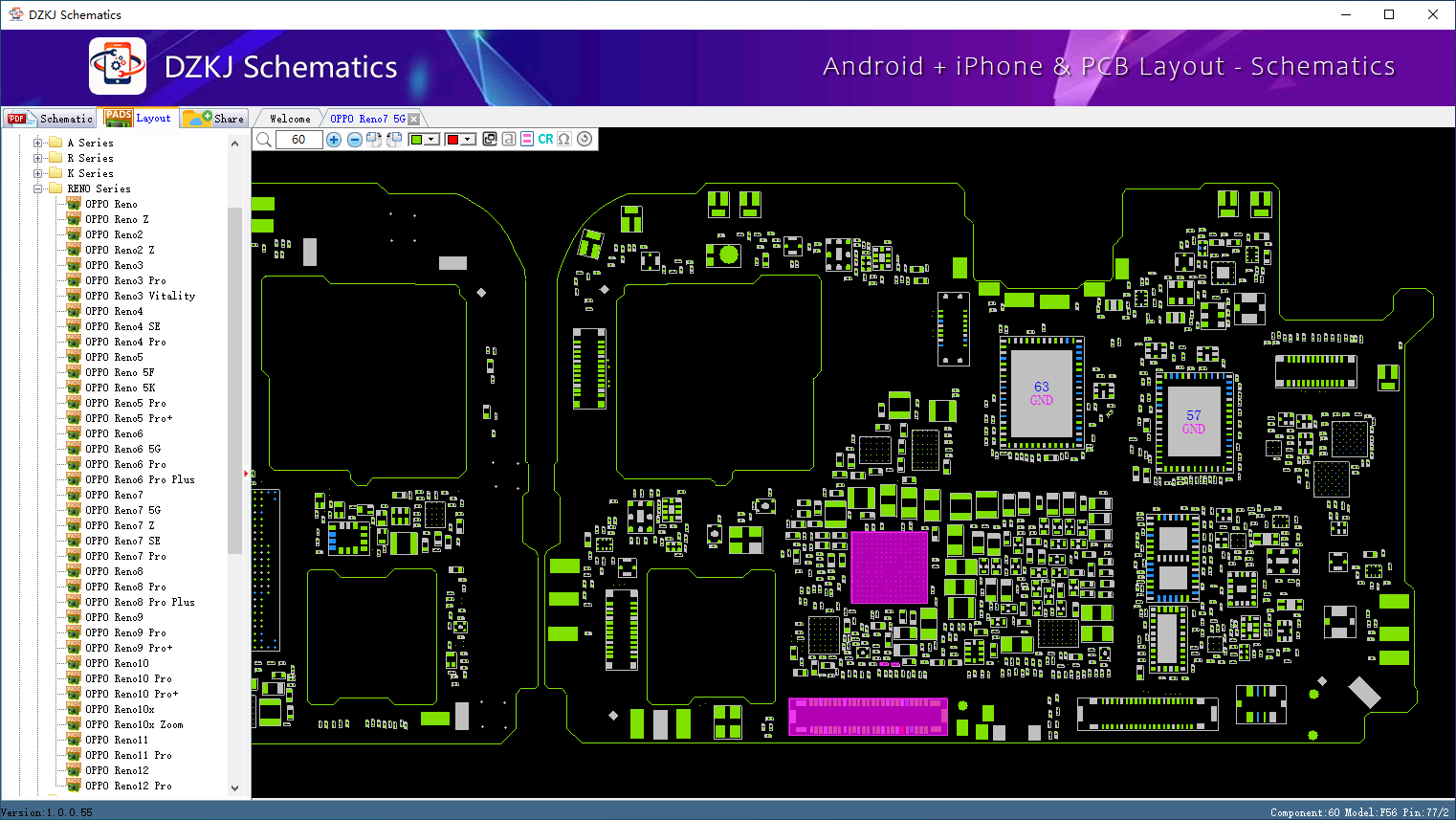
Task: Select the K Series folder
Action: 90,173
